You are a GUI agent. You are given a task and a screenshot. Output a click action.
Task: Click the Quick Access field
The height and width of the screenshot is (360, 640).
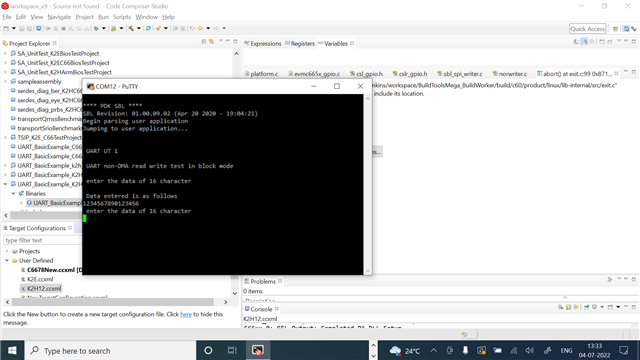click(587, 29)
